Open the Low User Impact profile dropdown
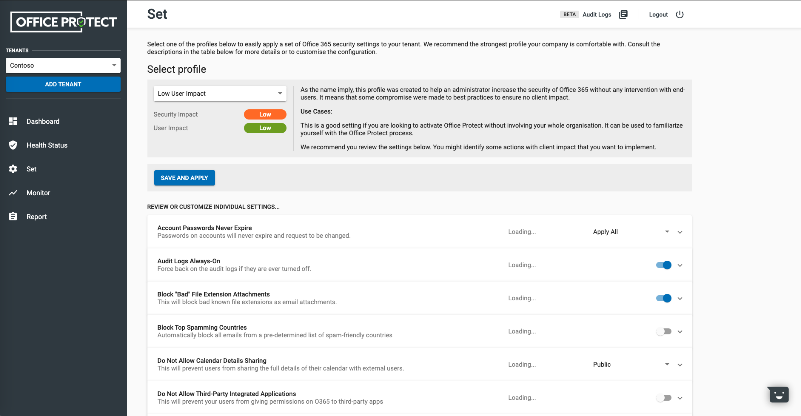Viewport: 801px width, 416px height. (x=220, y=93)
